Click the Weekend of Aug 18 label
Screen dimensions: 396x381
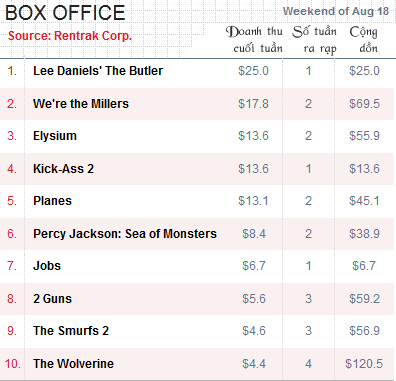click(336, 11)
